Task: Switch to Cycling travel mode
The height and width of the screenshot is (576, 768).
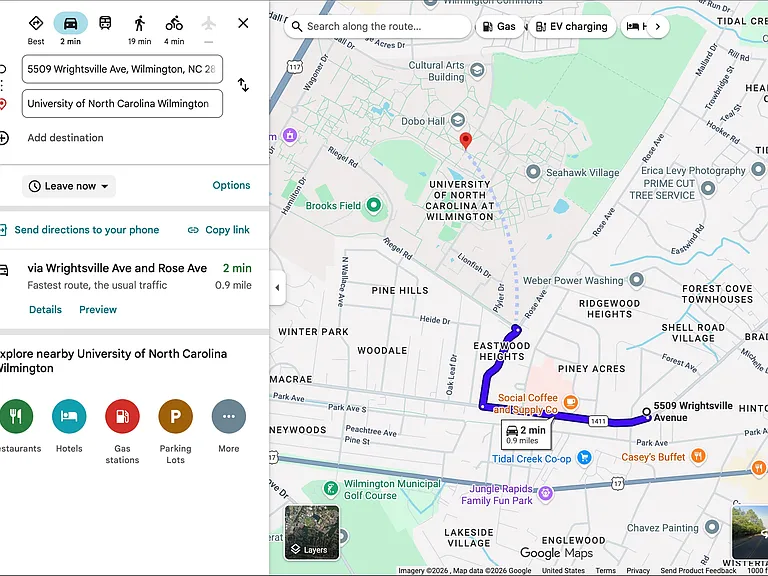Action: [174, 23]
